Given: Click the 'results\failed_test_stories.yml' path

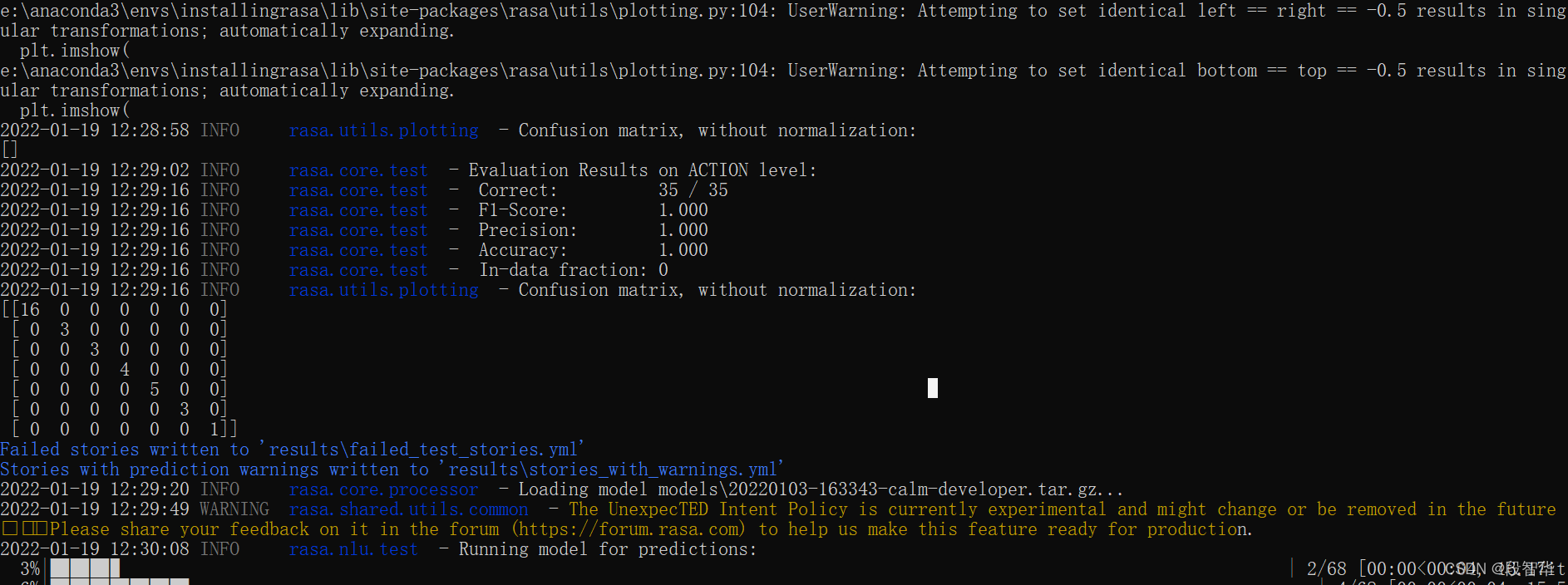Looking at the screenshot, I should [422, 450].
